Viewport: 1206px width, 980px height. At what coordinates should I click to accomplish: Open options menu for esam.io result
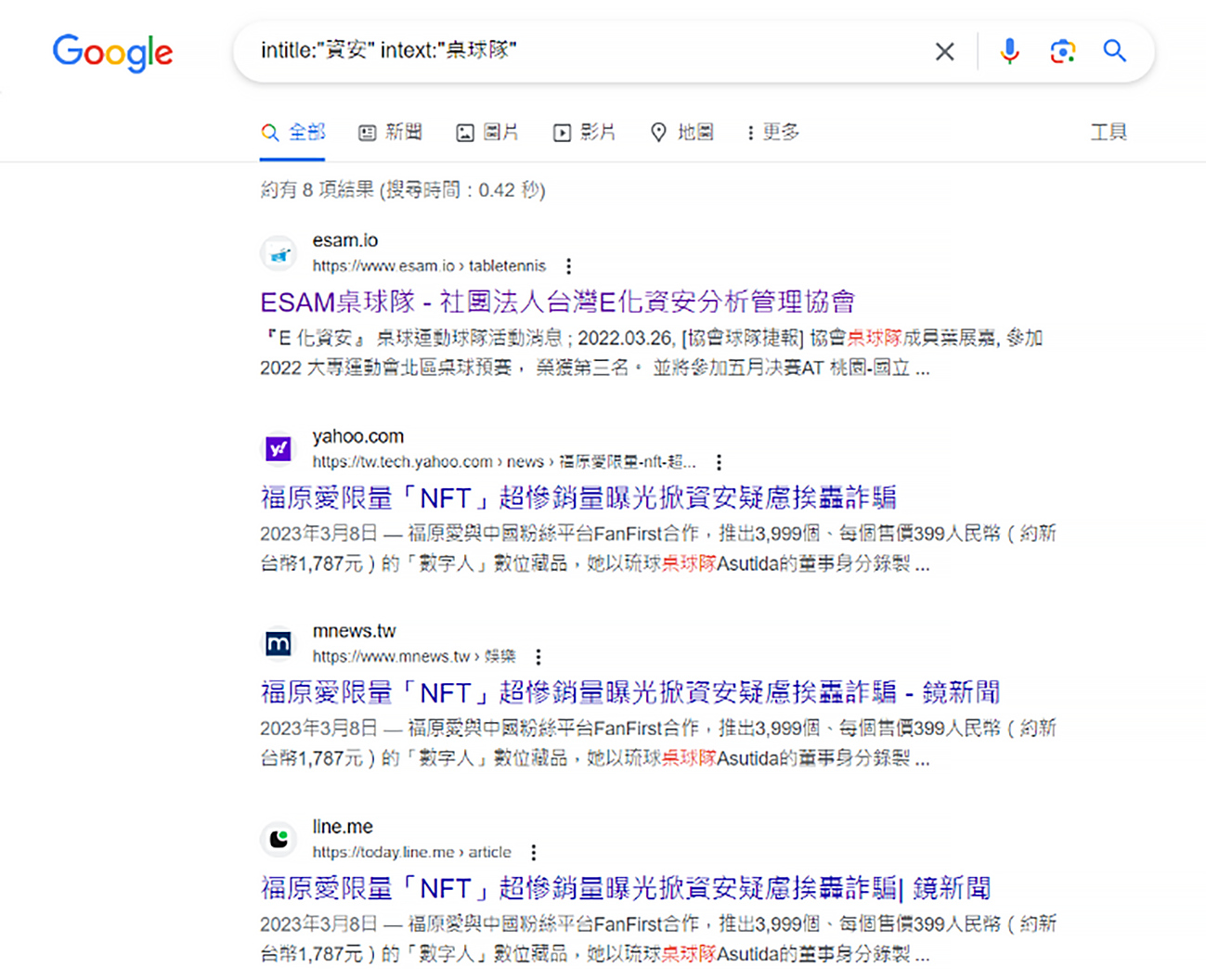tap(568, 266)
